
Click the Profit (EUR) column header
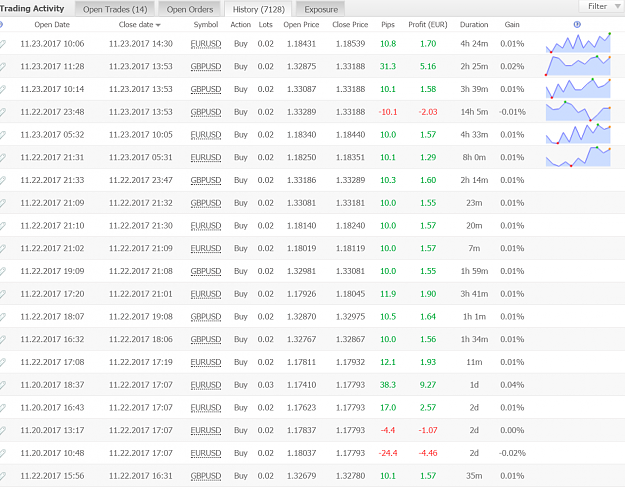428,24
